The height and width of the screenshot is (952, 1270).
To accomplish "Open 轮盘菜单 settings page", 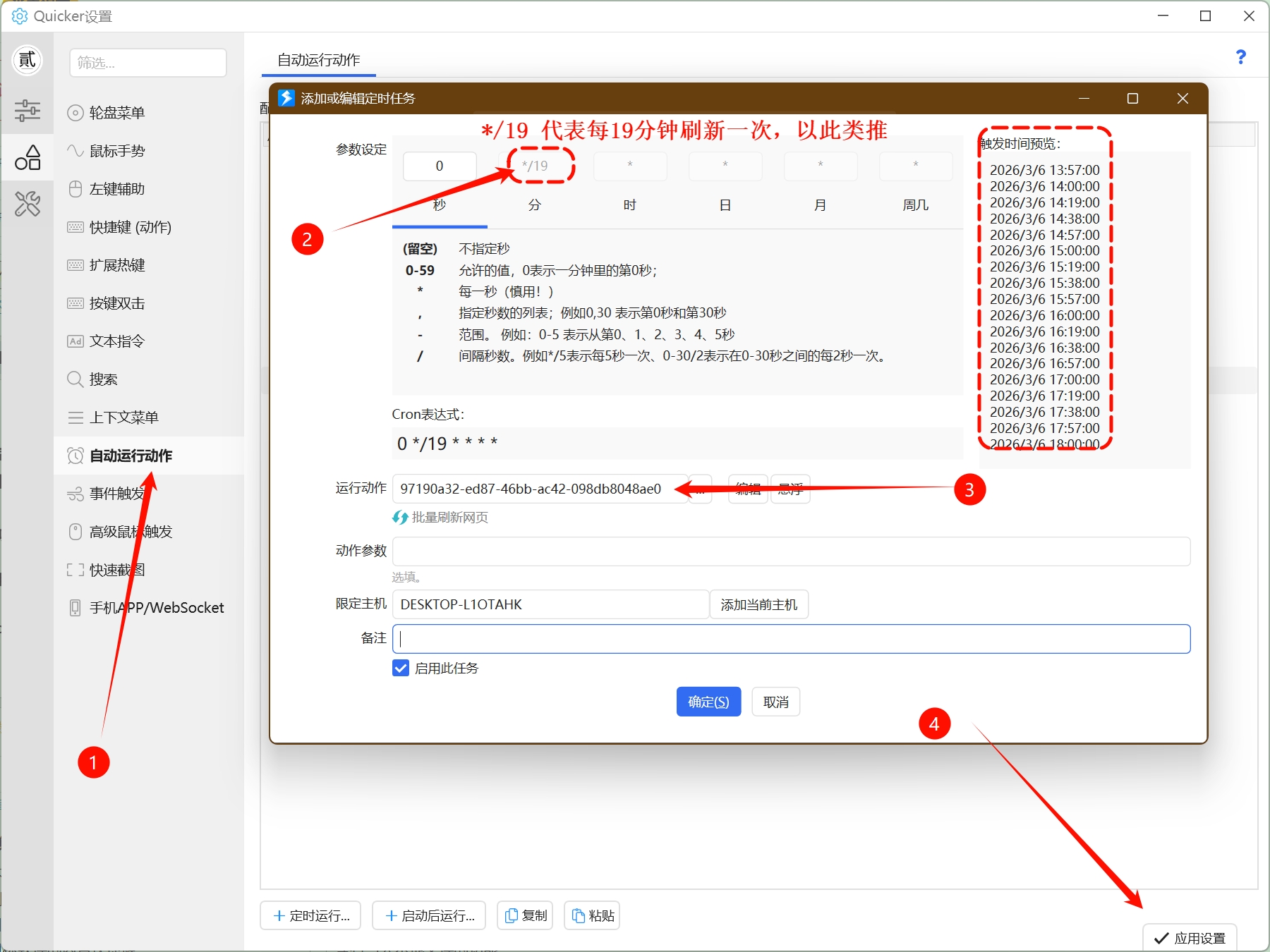I will pyautogui.click(x=116, y=113).
